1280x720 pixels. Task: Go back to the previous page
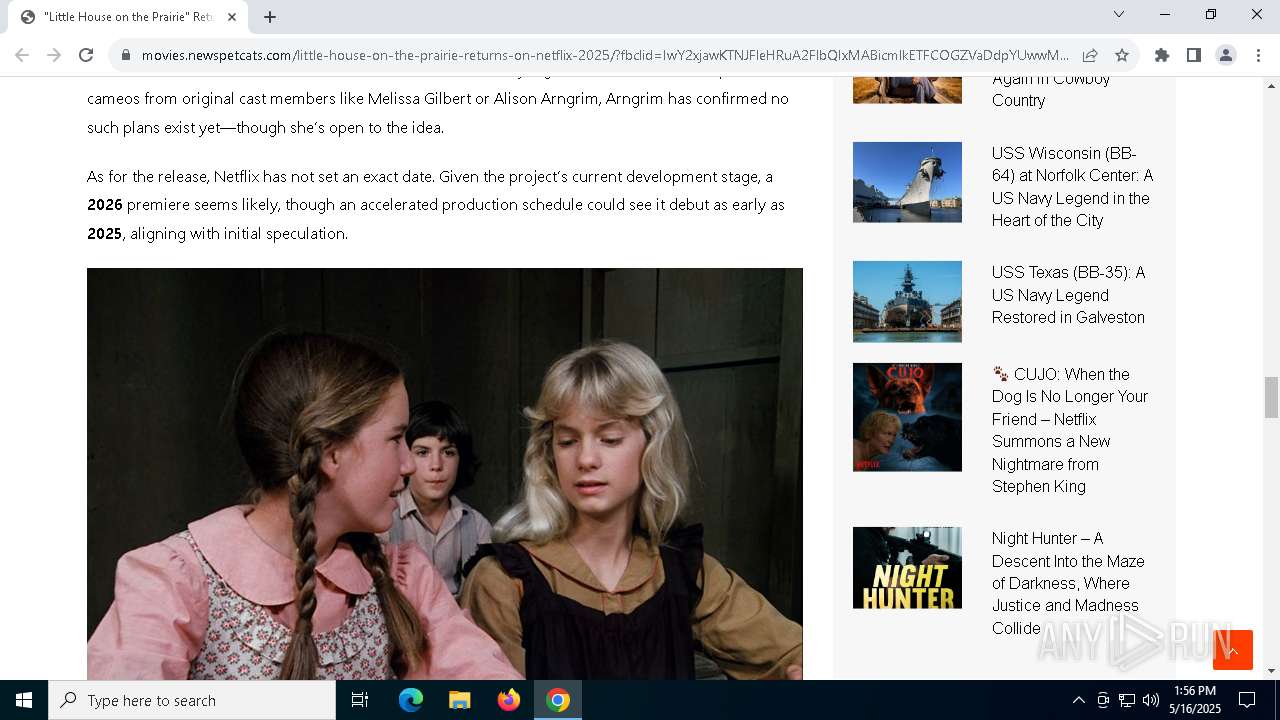pos(22,55)
